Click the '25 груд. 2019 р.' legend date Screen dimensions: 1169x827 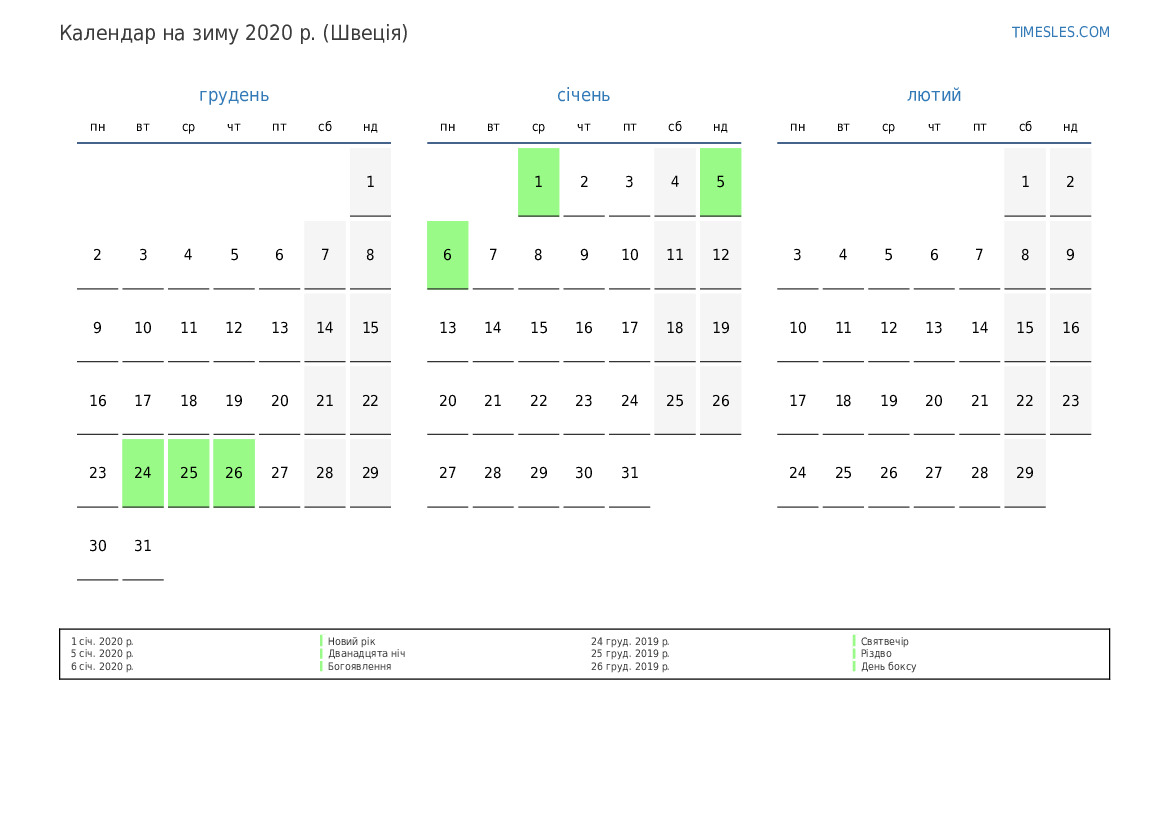coord(630,653)
